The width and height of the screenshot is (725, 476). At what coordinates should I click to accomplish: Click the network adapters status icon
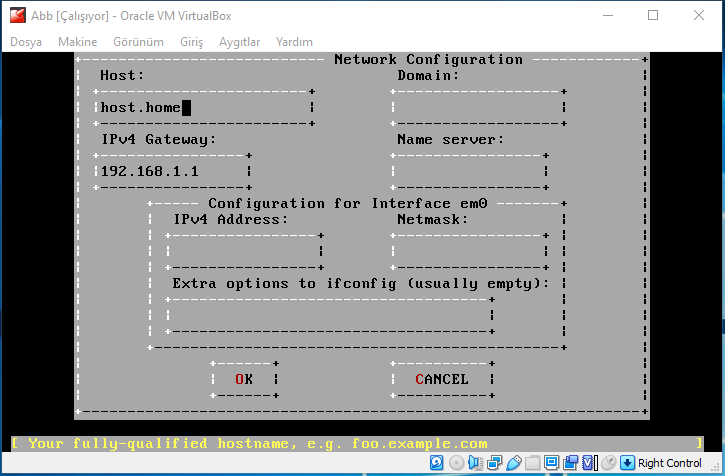tap(494, 463)
